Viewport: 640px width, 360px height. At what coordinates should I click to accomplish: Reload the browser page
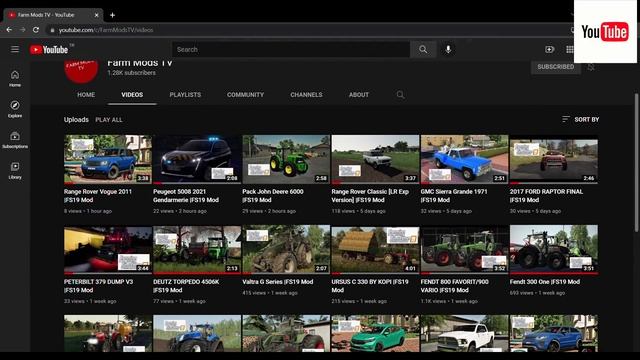[36, 30]
